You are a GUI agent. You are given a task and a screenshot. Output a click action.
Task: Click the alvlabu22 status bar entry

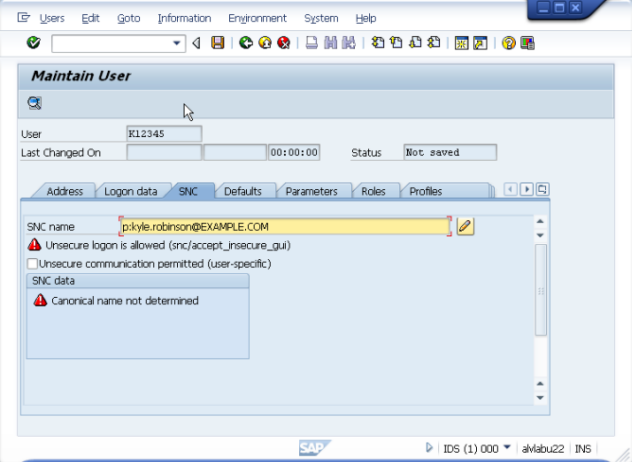(x=543, y=448)
